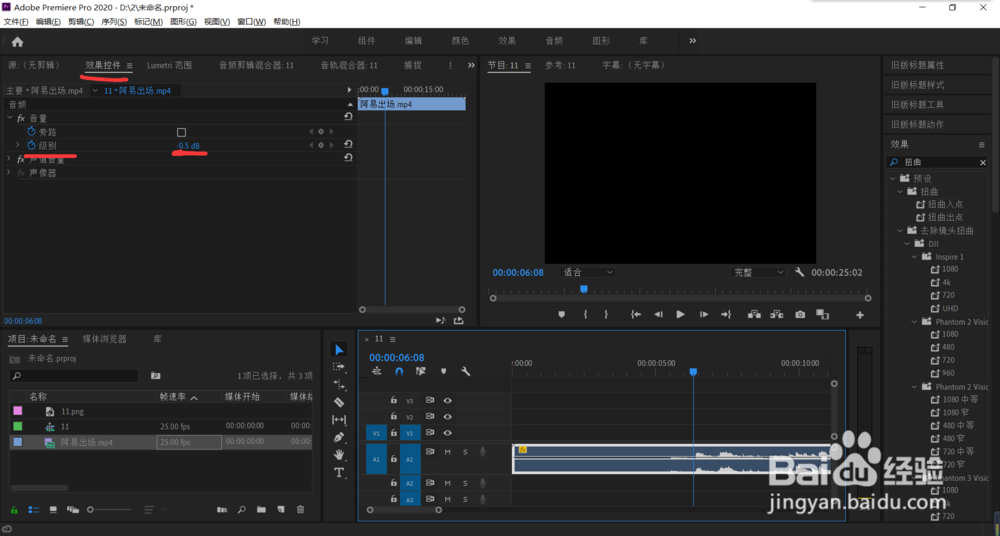The width and height of the screenshot is (1000, 536).
Task: Switch to 音轨混合器: 11 tab
Action: 349,65
